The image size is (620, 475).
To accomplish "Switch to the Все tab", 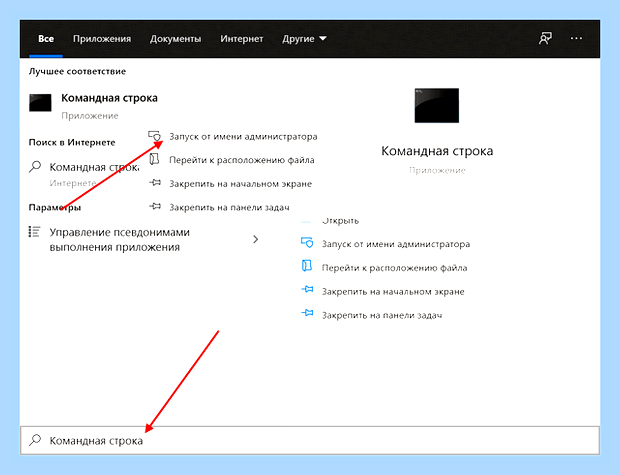I will 46,39.
